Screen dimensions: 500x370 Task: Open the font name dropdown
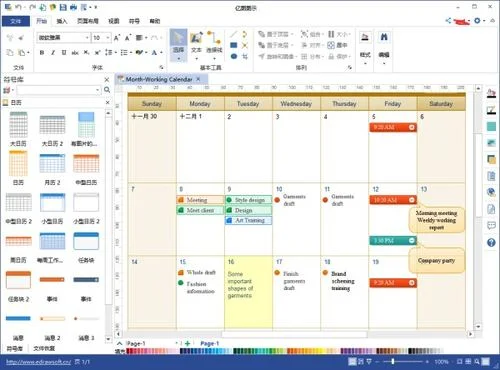[63, 38]
